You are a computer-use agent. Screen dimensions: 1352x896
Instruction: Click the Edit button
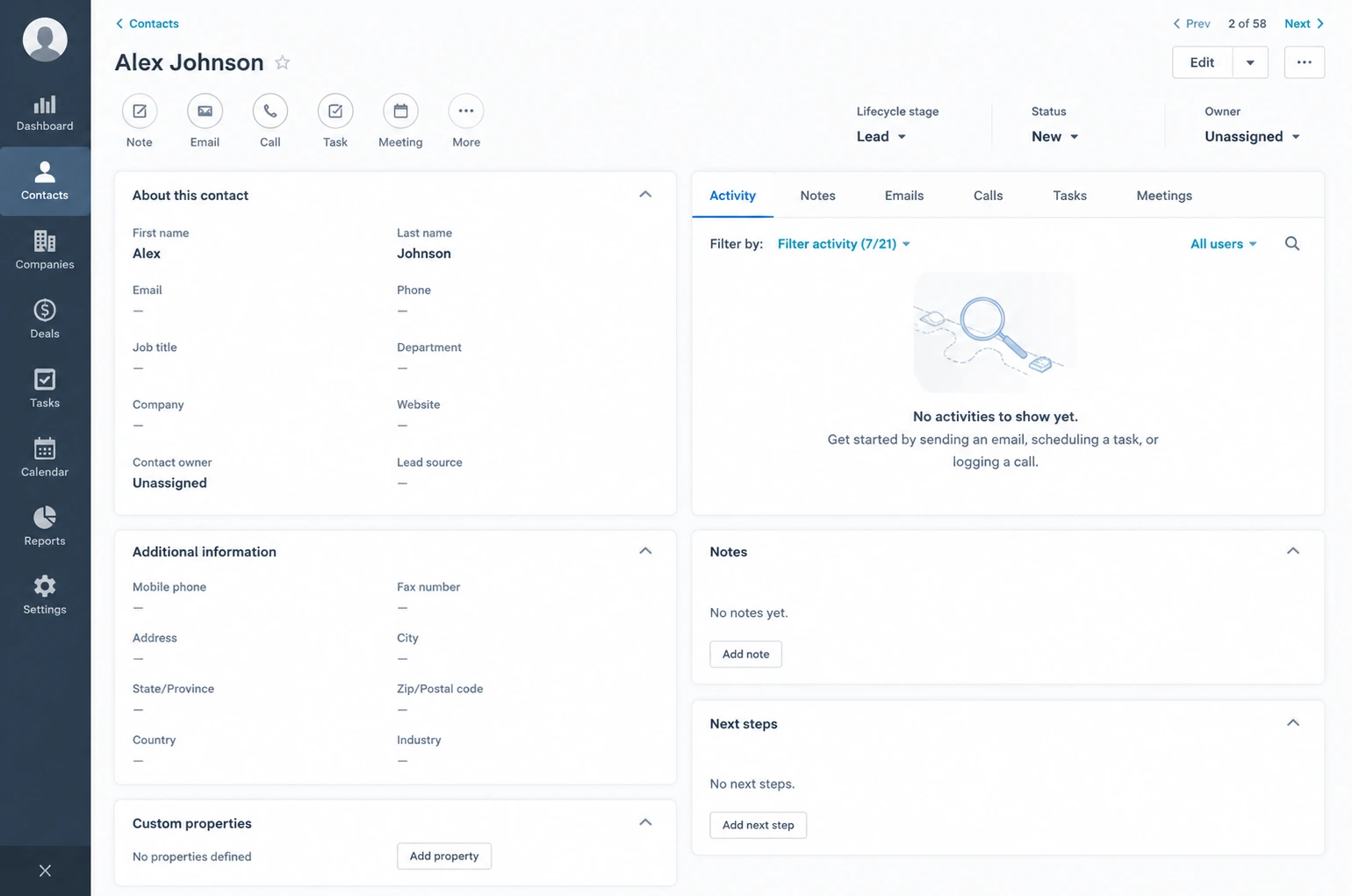(x=1203, y=62)
